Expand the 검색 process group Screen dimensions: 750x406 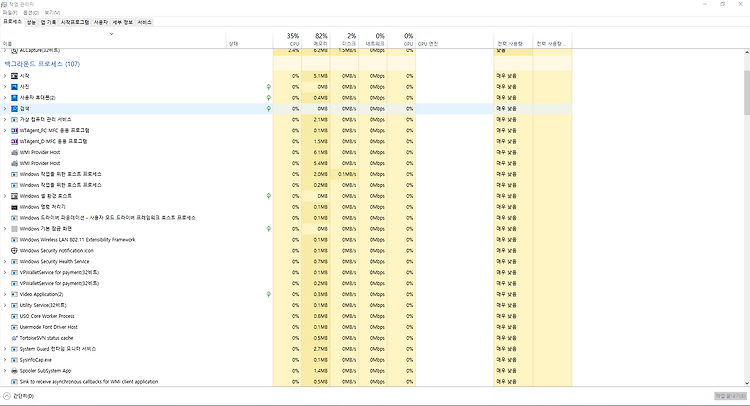5,109
